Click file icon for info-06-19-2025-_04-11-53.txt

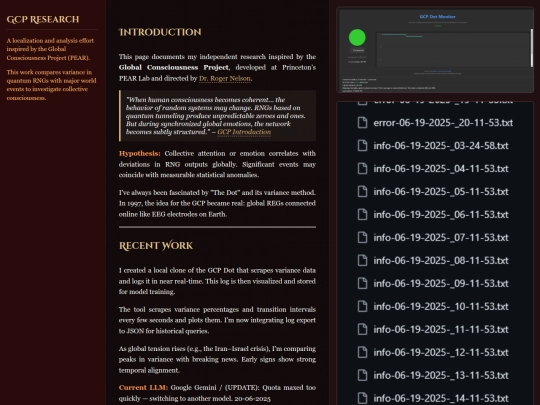coord(362,168)
